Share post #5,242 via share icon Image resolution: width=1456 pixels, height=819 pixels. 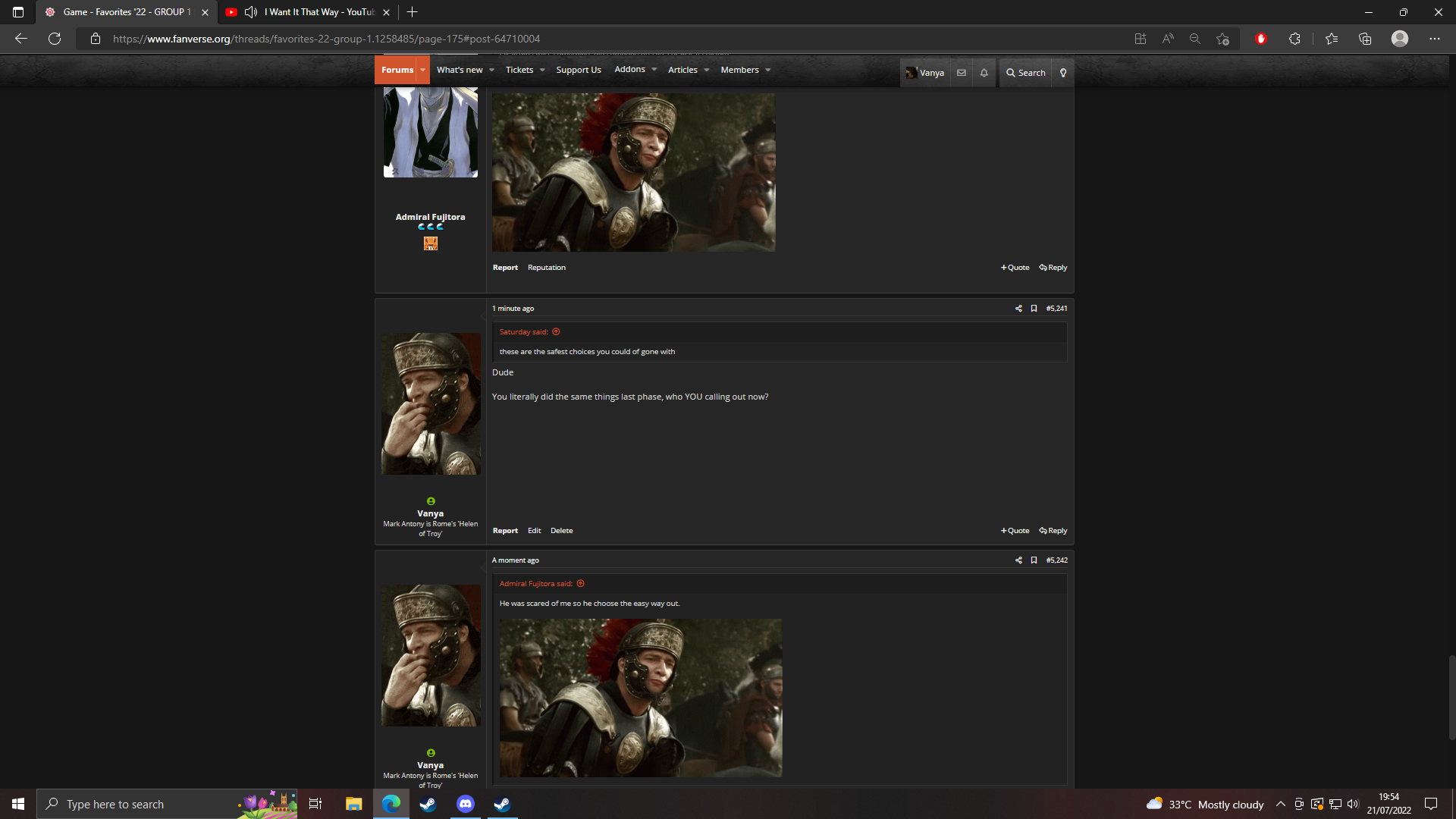click(x=1018, y=560)
